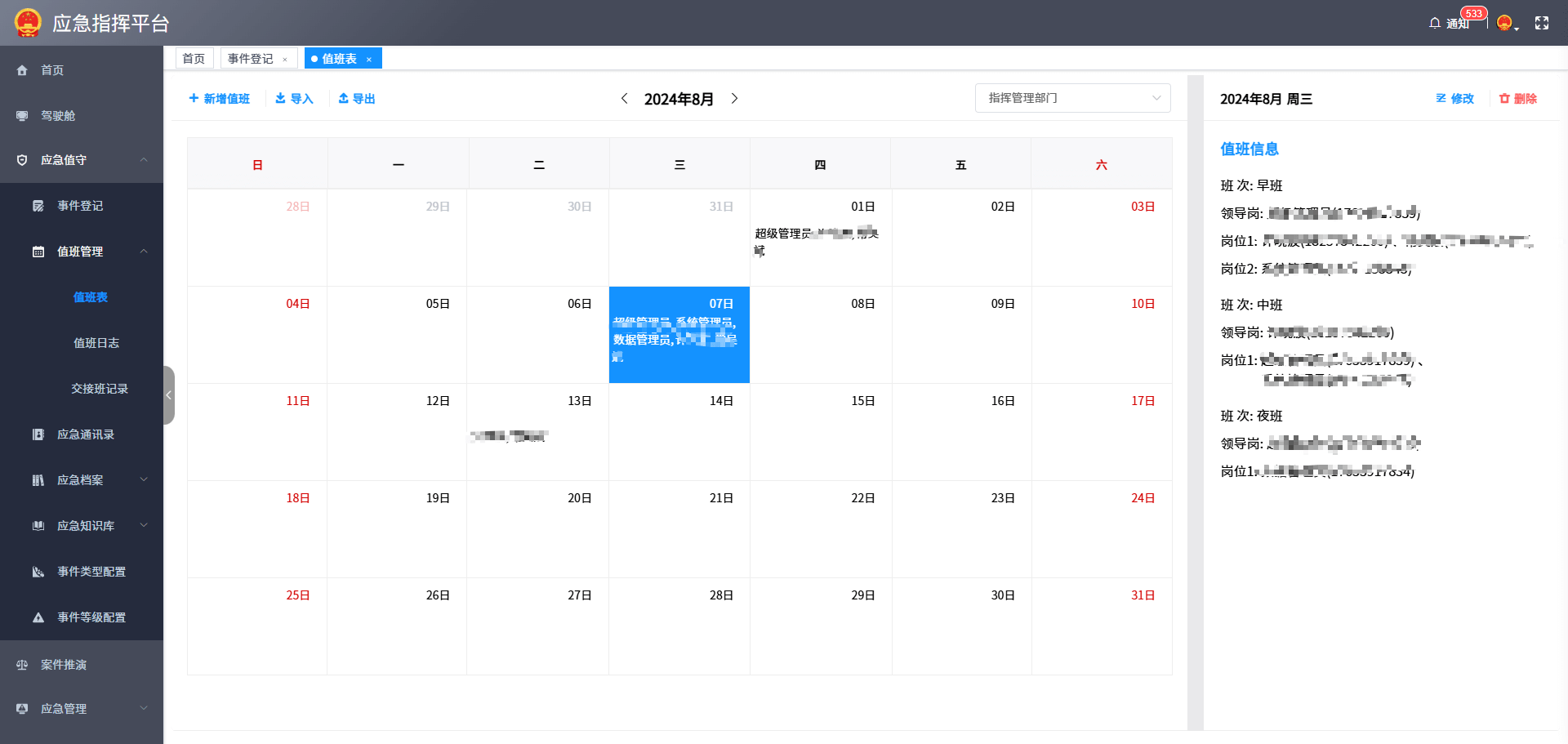Toggle fullscreen mode icon
The width and height of the screenshot is (1568, 744).
[x=1541, y=23]
